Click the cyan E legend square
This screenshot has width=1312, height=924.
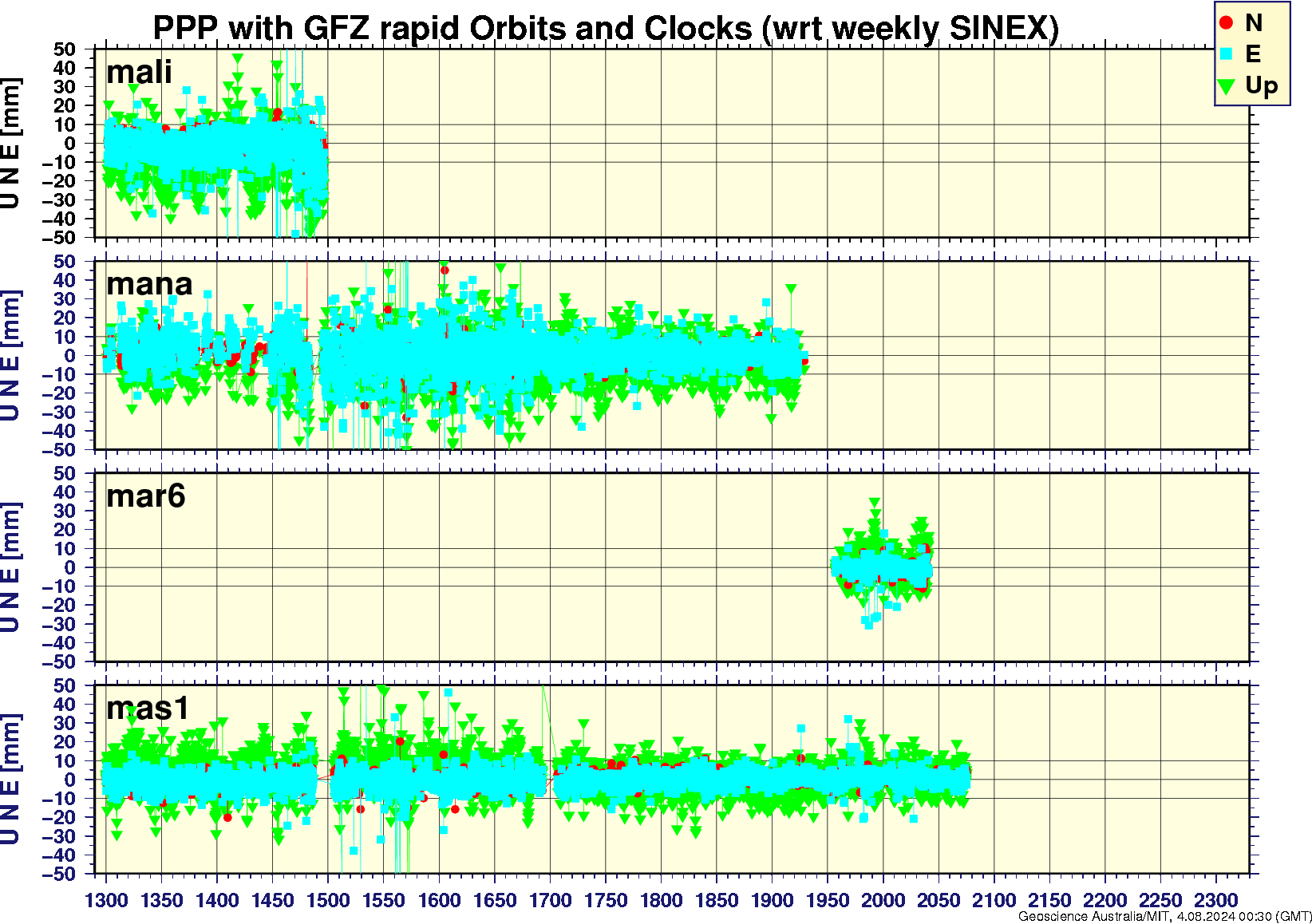point(1227,53)
